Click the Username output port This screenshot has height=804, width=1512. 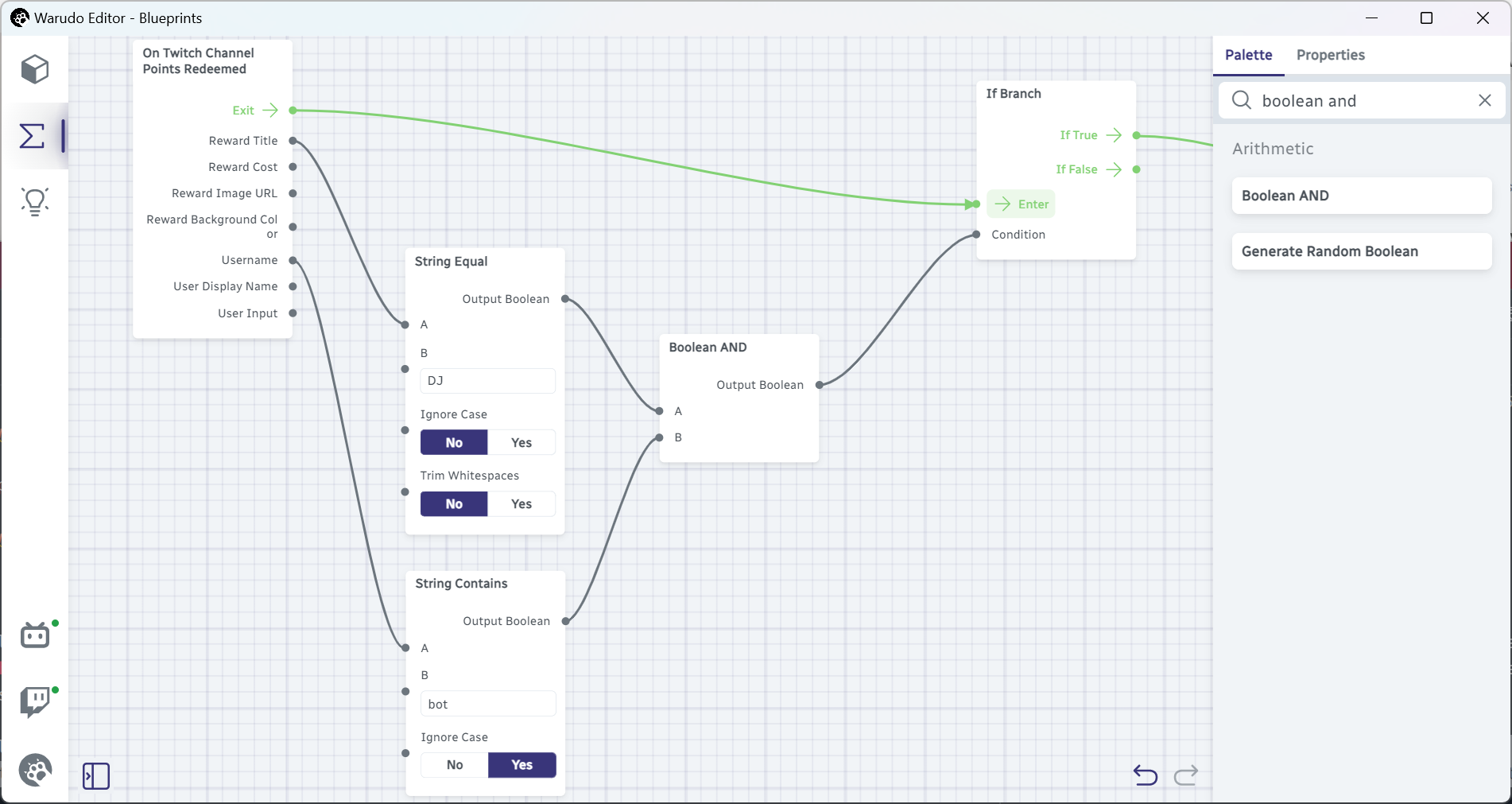pyautogui.click(x=293, y=260)
